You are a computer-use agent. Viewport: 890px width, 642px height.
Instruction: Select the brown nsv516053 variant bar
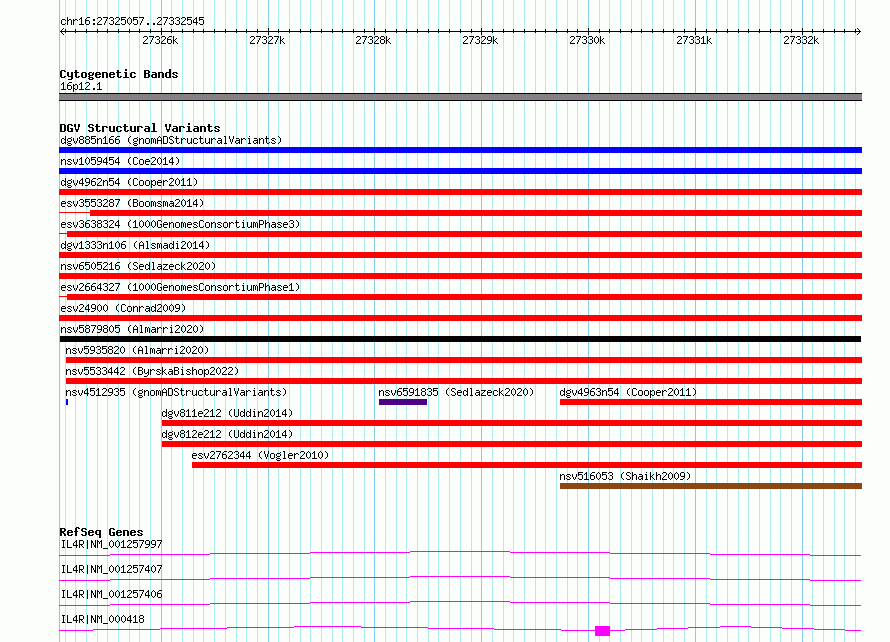pyautogui.click(x=711, y=486)
